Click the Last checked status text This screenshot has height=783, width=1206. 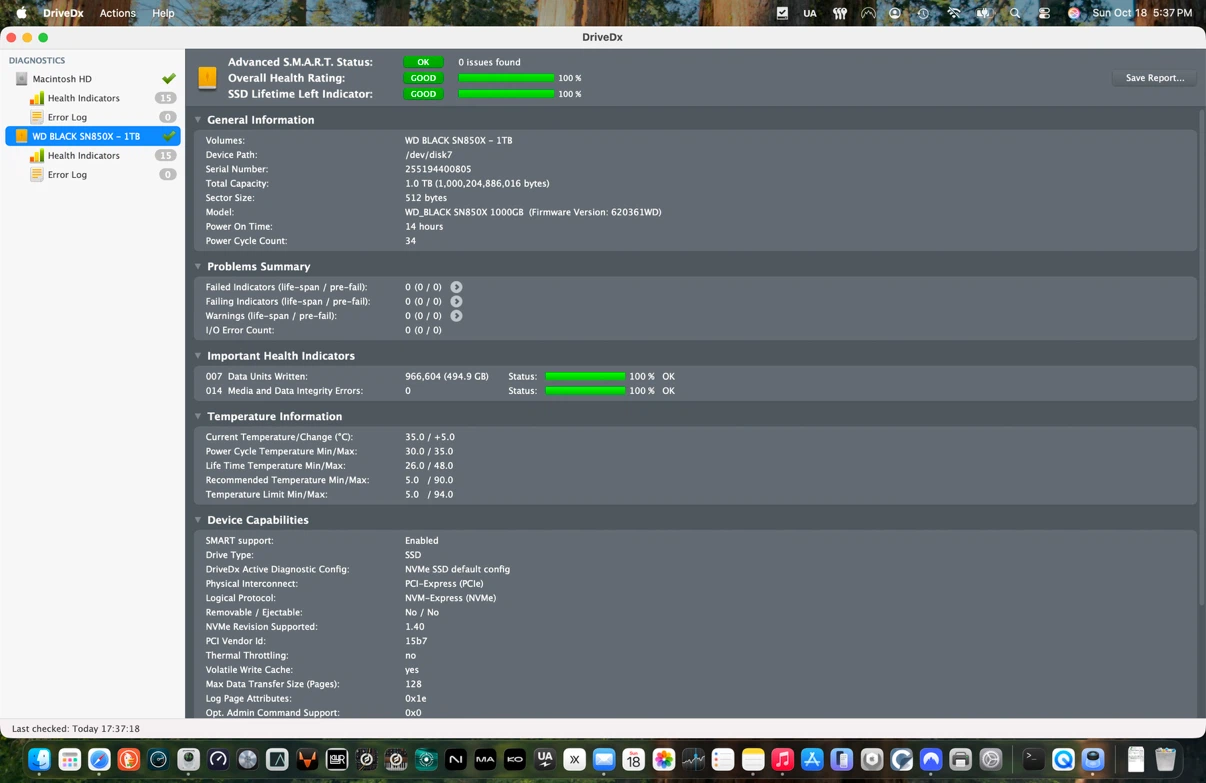pyautogui.click(x=76, y=729)
